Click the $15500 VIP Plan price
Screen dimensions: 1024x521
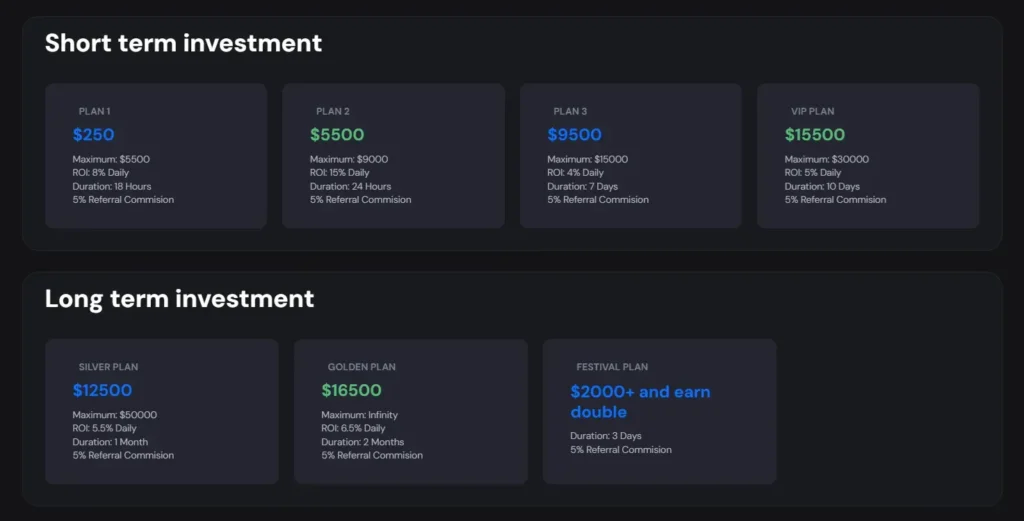(x=815, y=134)
